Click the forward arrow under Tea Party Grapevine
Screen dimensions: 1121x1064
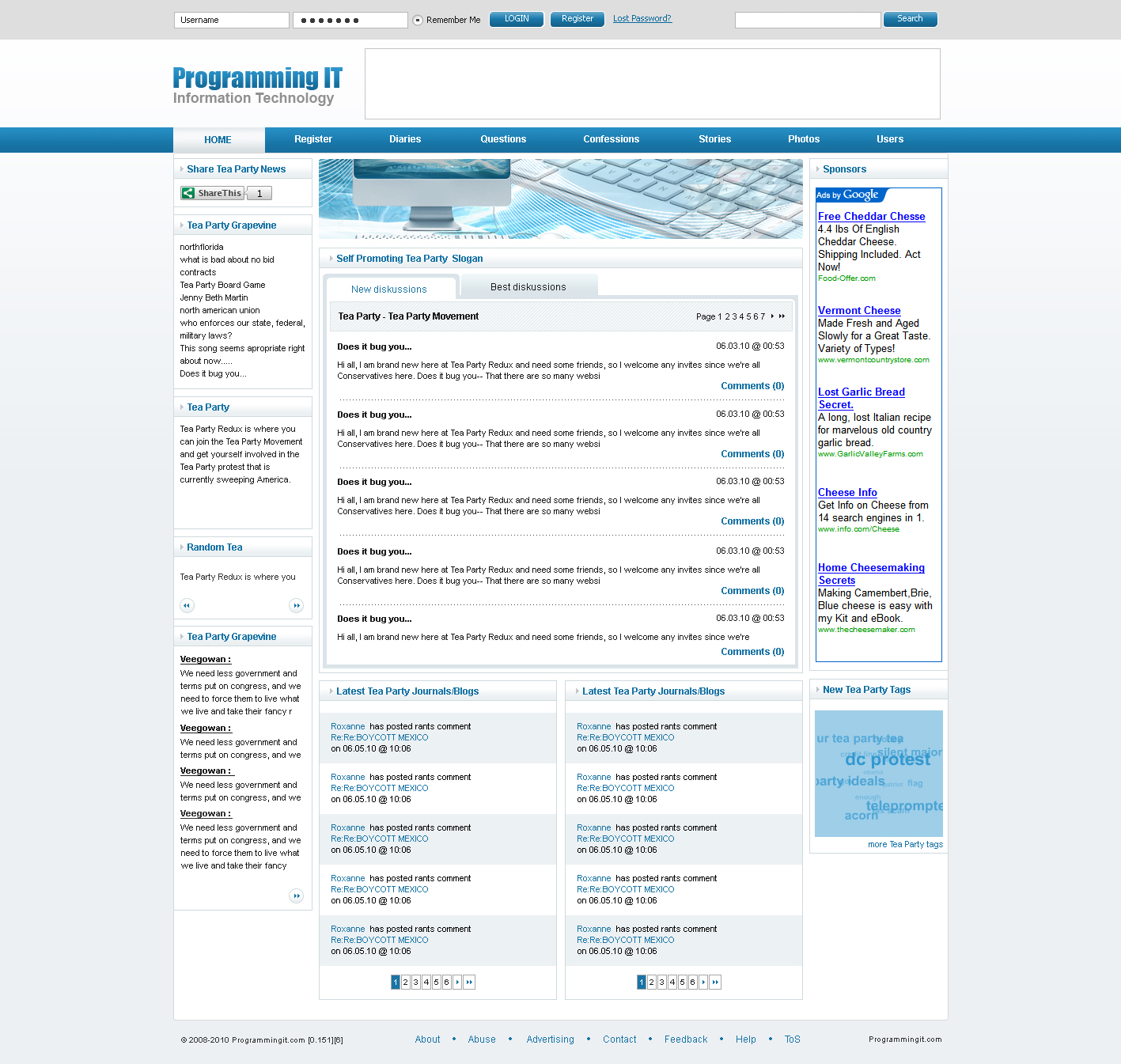297,896
